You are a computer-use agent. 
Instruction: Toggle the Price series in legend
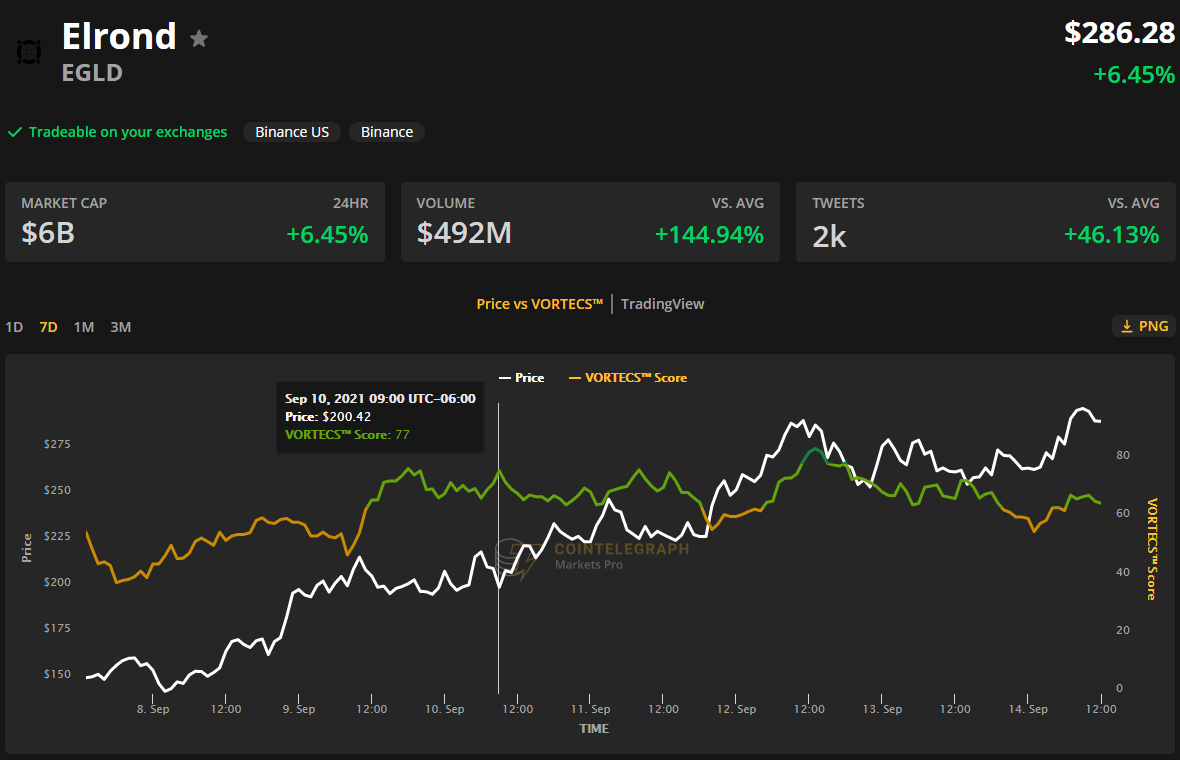pos(522,378)
